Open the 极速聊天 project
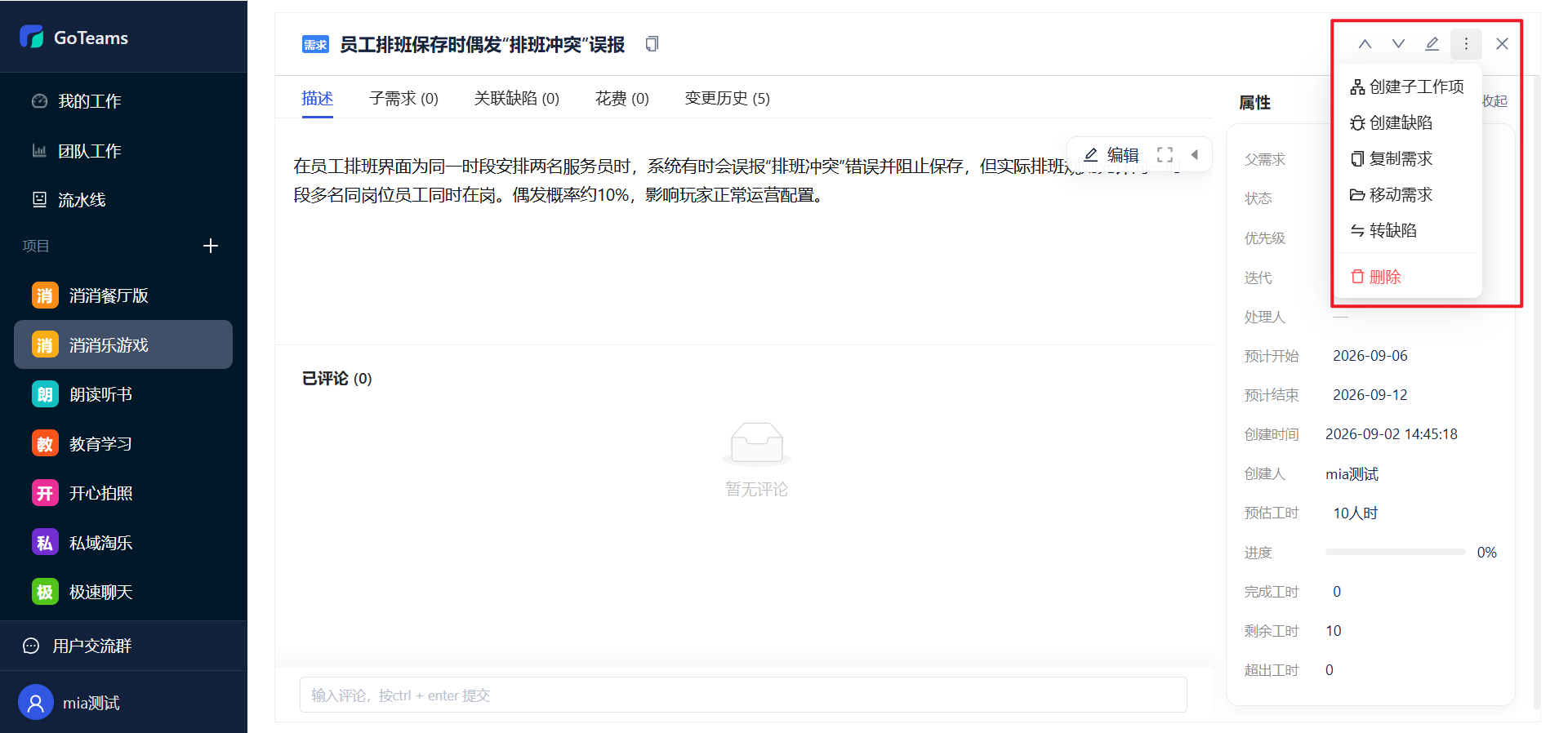The image size is (1568, 733). 123,592
